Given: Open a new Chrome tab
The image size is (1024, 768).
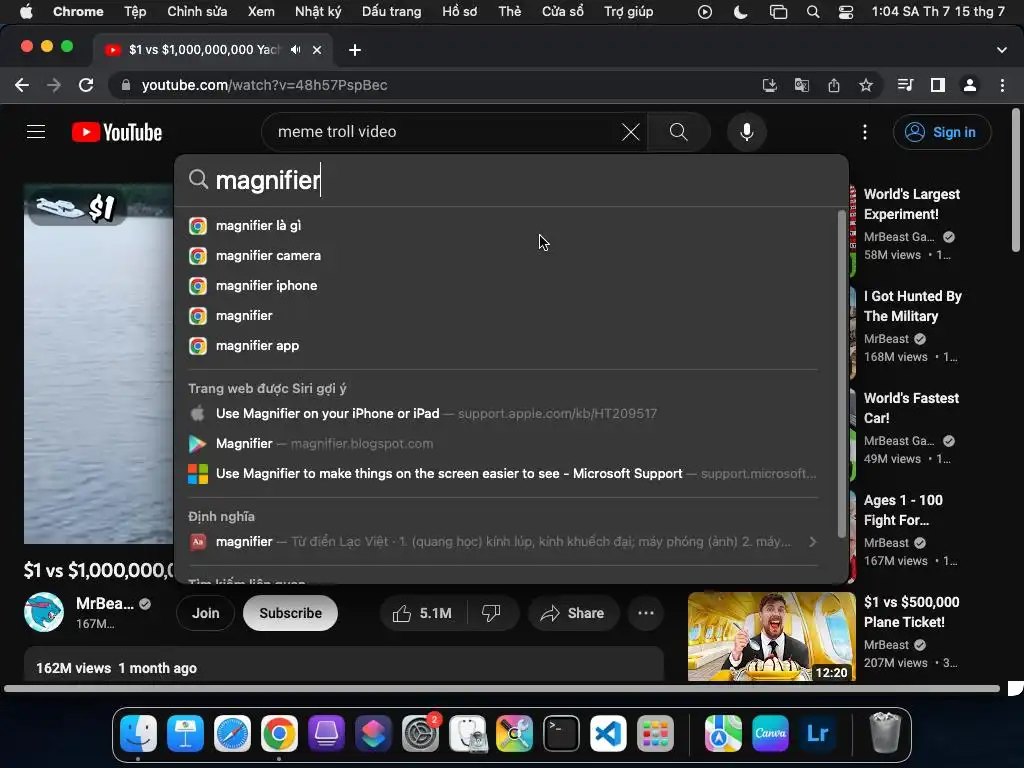Looking at the screenshot, I should coord(355,50).
